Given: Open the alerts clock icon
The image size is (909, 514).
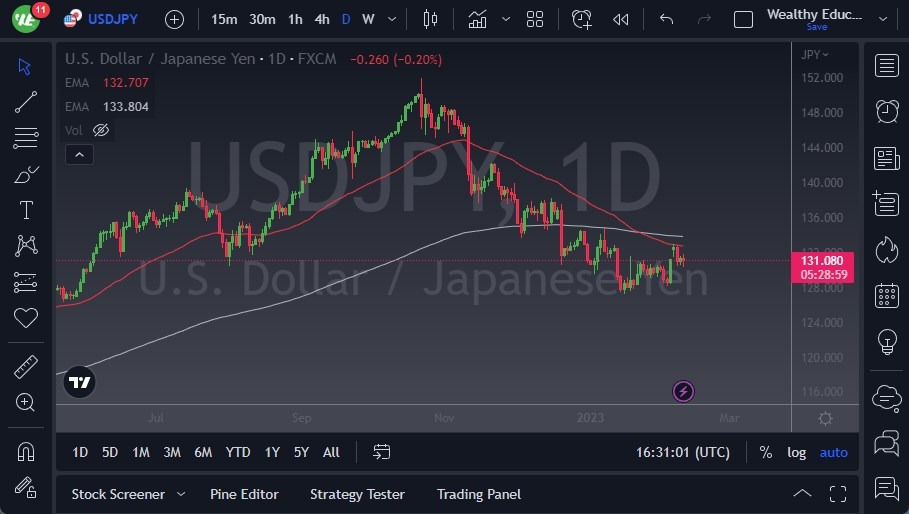Looking at the screenshot, I should click(x=886, y=111).
